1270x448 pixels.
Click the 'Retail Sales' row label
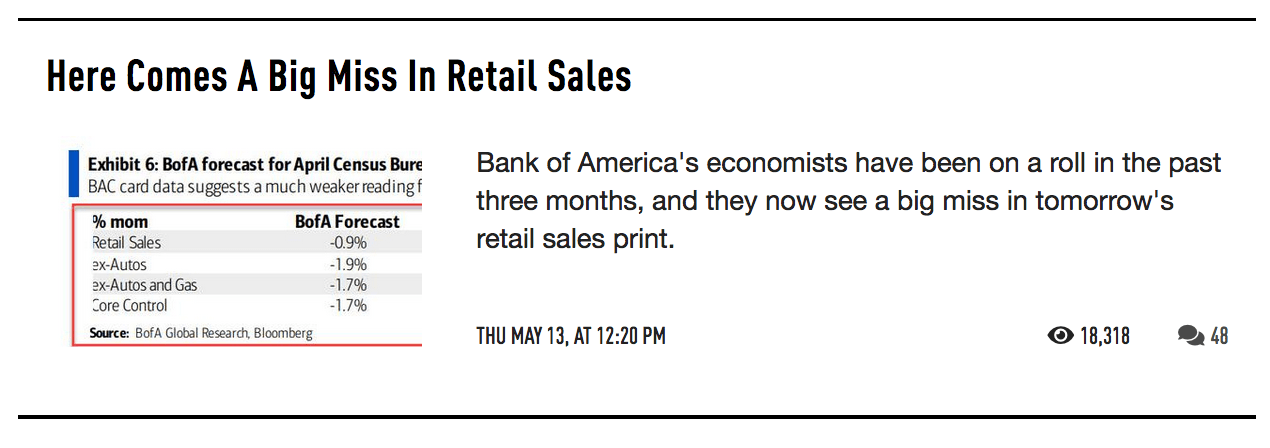tap(126, 243)
